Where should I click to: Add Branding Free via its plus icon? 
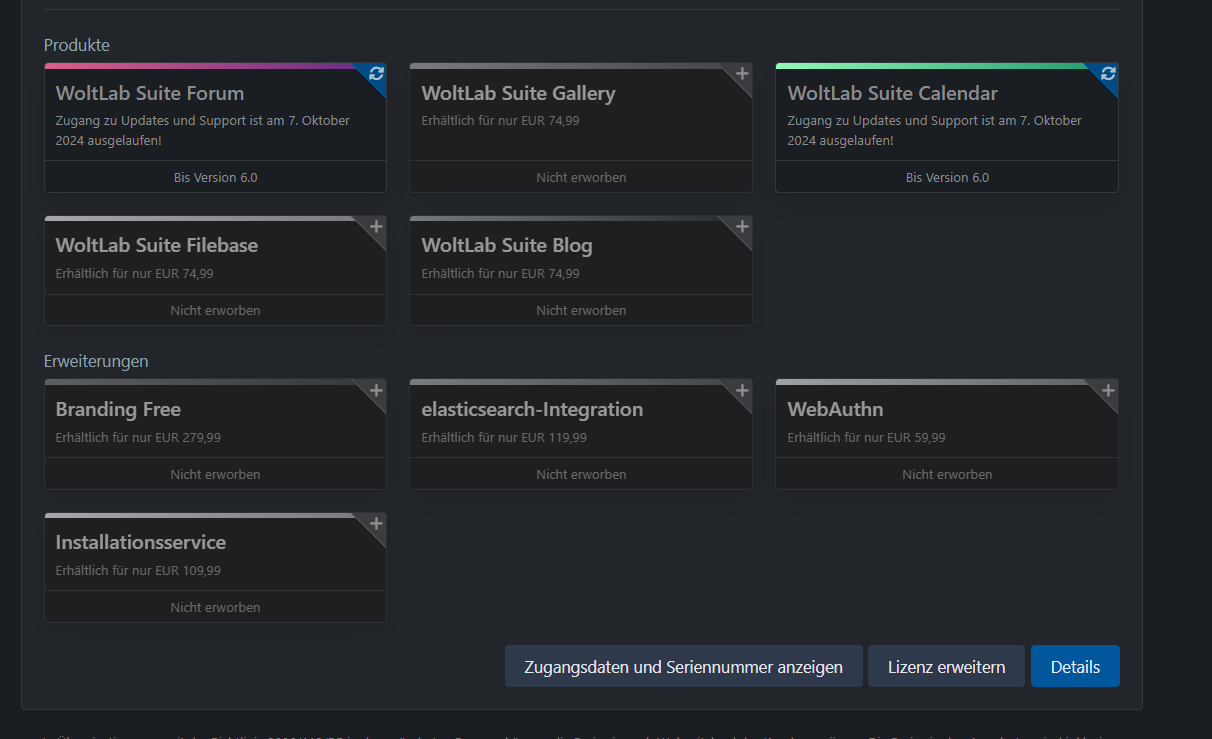click(376, 390)
